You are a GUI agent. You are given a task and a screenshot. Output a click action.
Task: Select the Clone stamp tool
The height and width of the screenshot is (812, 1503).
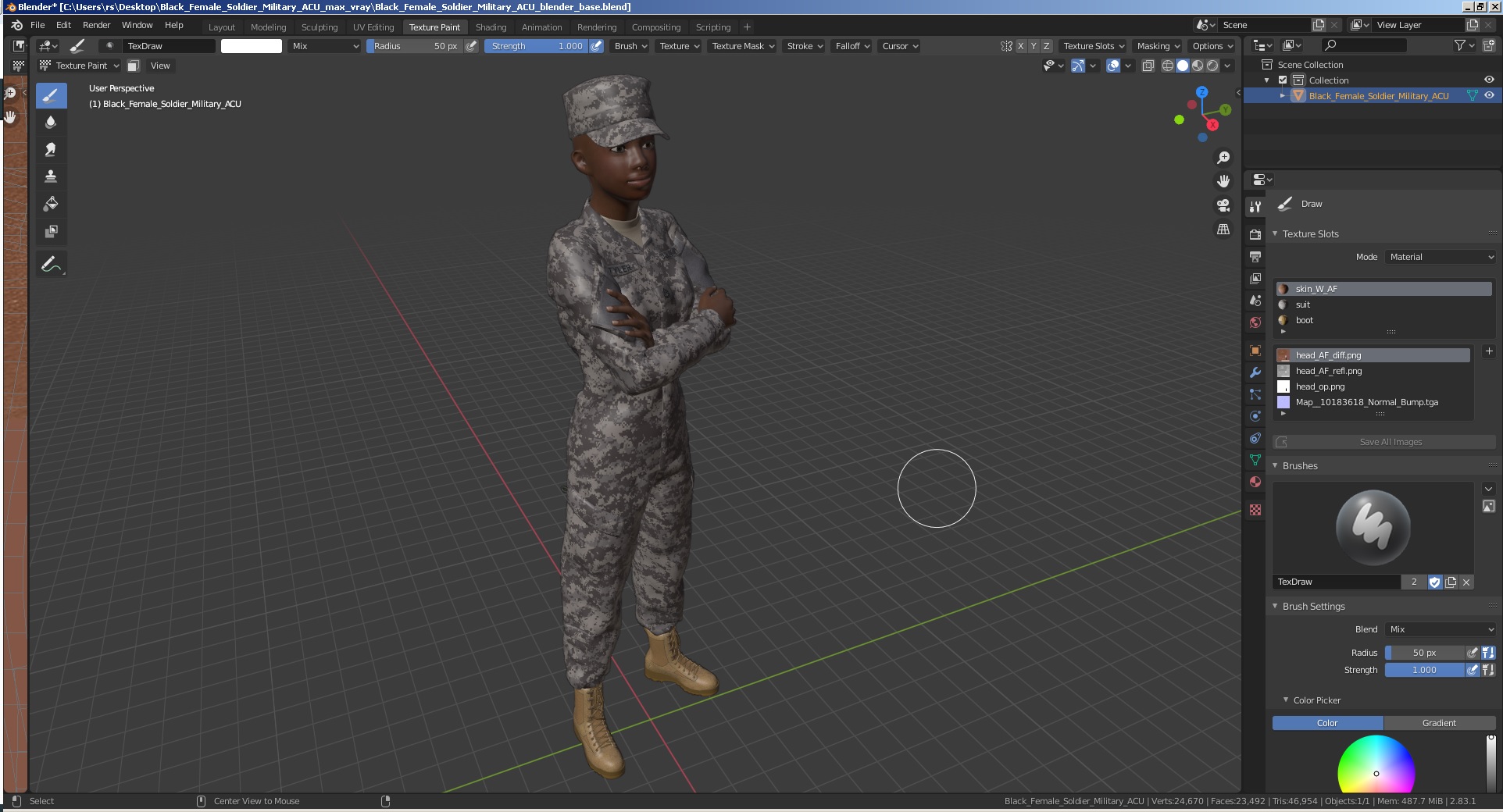51,176
